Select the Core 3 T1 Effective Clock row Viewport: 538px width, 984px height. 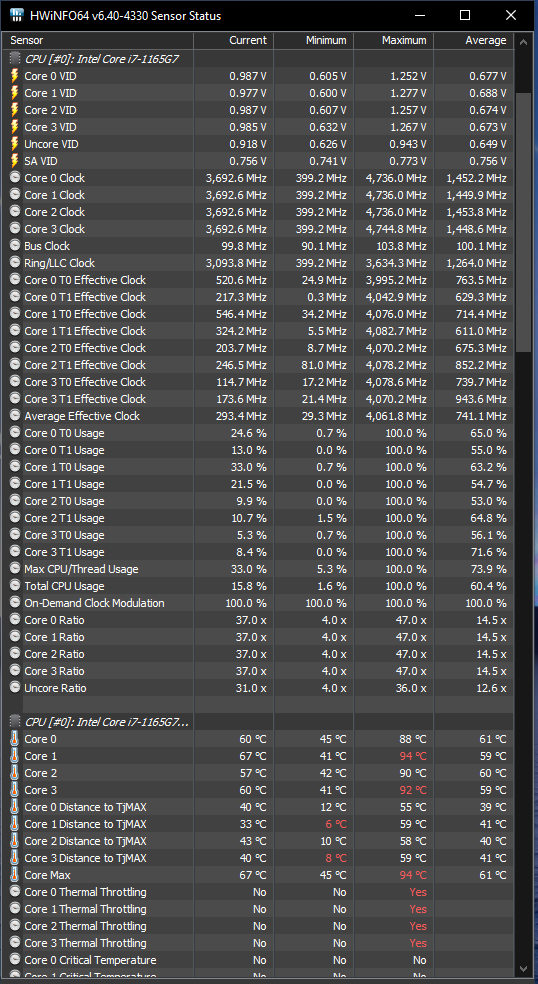point(259,398)
